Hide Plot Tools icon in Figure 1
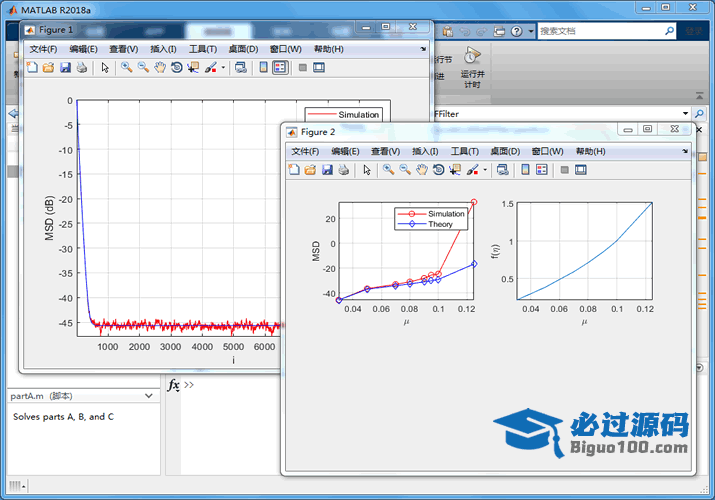The width and height of the screenshot is (715, 500). pyautogui.click(x=302, y=67)
